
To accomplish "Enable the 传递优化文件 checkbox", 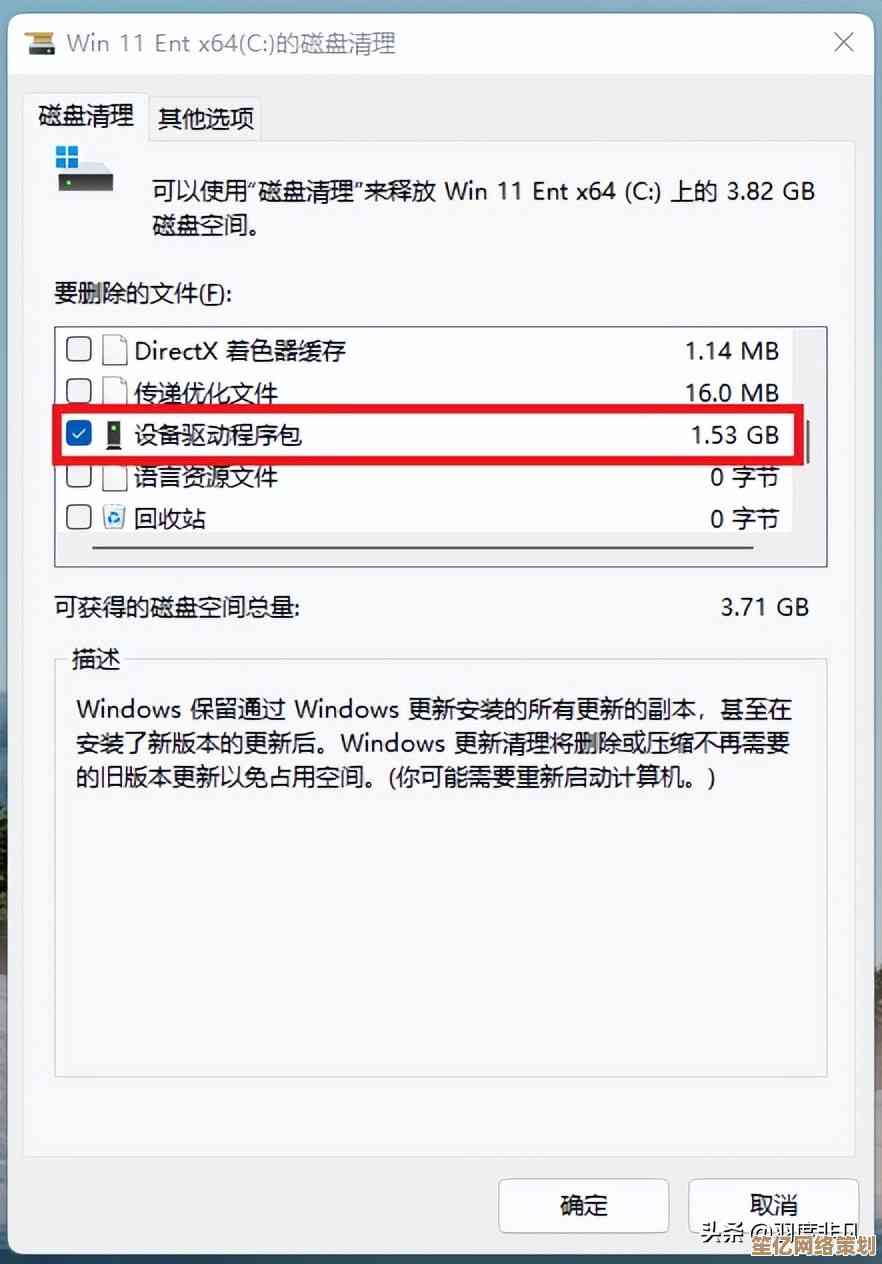I will click(78, 391).
